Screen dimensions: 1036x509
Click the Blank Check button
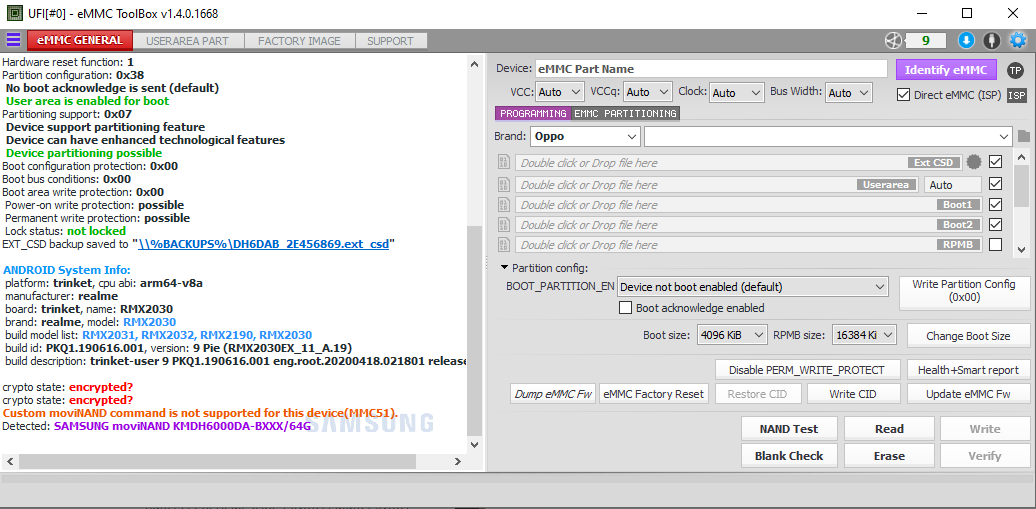pyautogui.click(x=789, y=456)
